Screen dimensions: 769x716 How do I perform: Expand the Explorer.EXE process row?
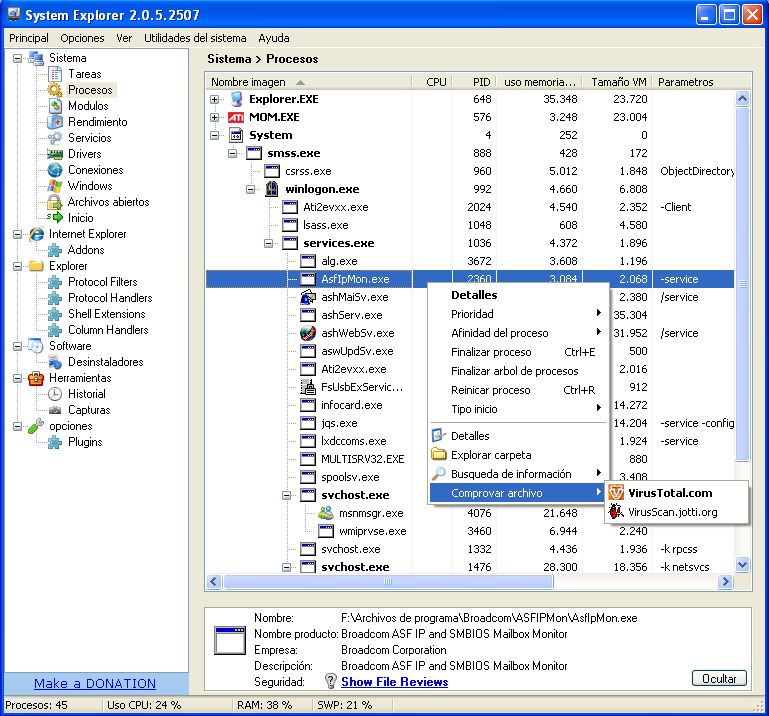pyautogui.click(x=214, y=100)
